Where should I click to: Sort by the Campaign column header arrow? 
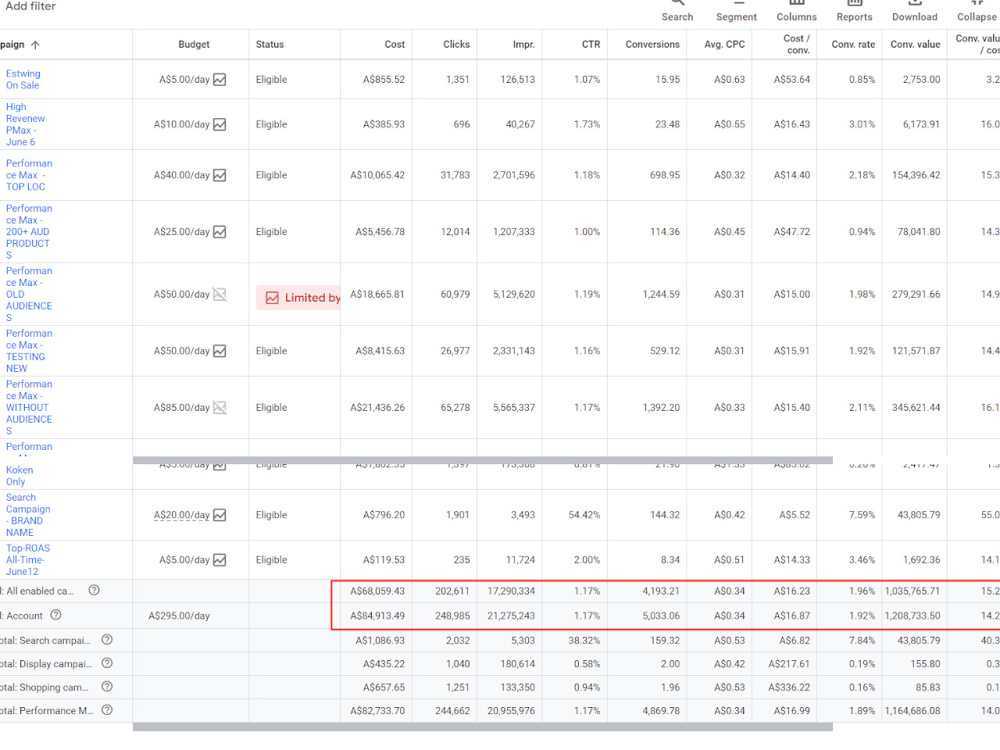(35, 45)
